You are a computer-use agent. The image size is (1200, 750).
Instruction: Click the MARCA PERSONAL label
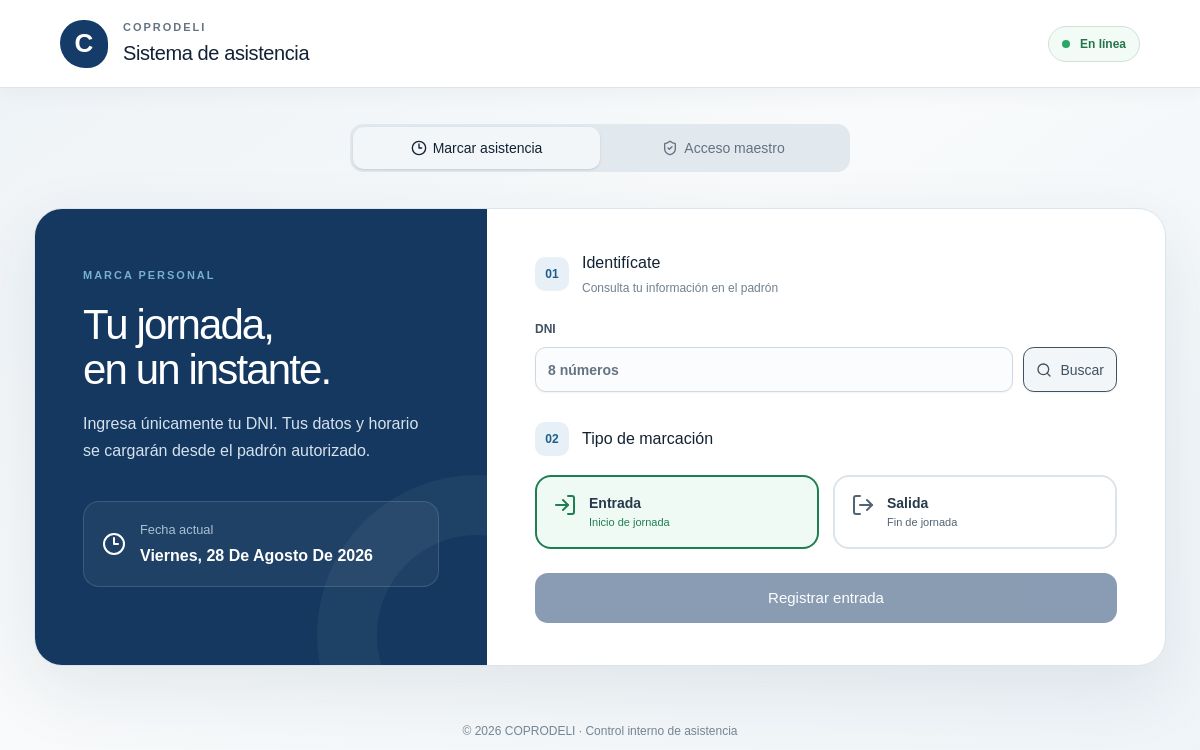click(149, 275)
